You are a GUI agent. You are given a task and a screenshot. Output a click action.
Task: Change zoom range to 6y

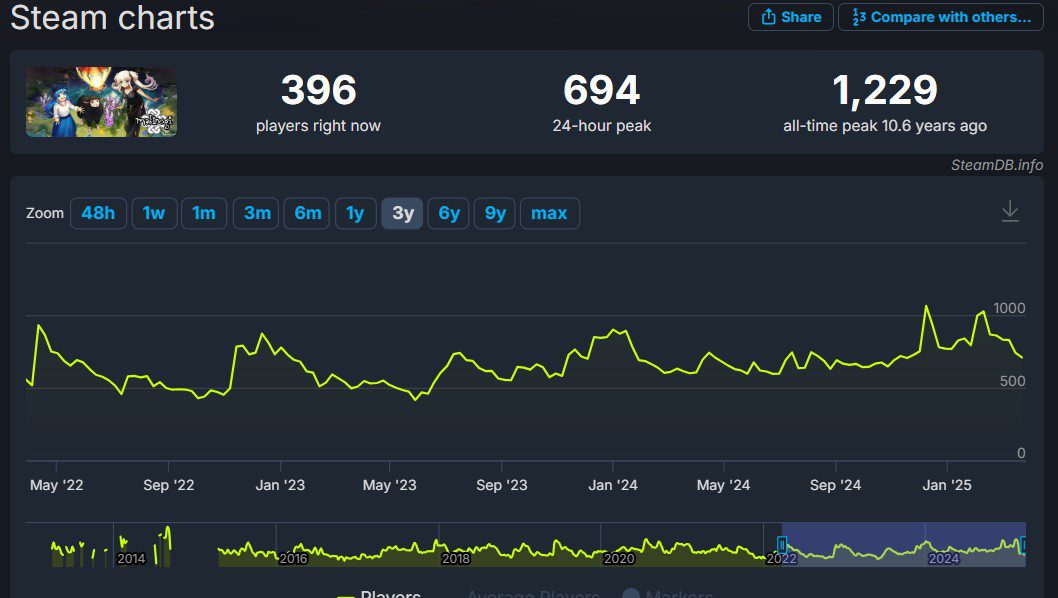449,213
